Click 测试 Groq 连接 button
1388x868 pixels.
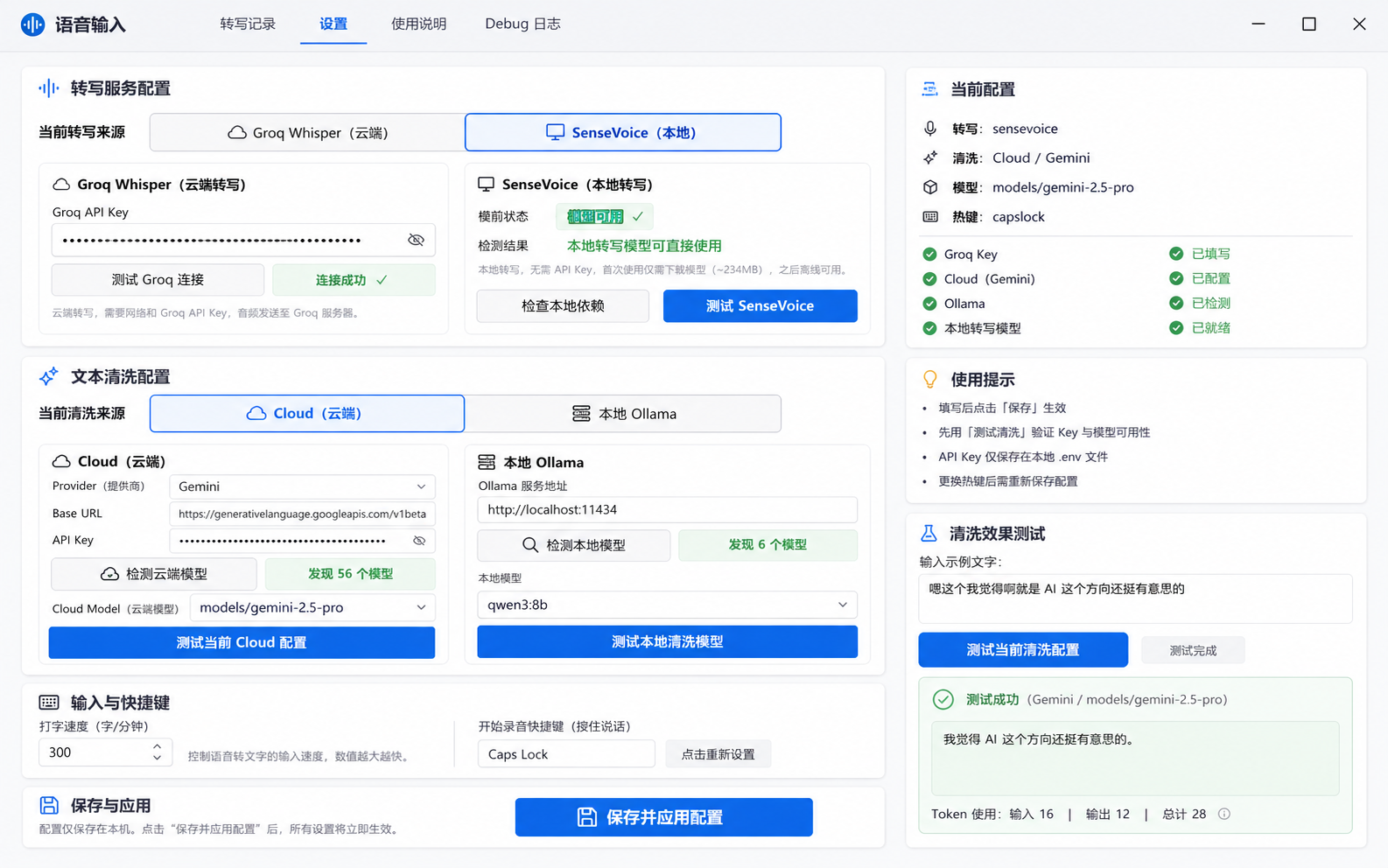pyautogui.click(x=158, y=280)
